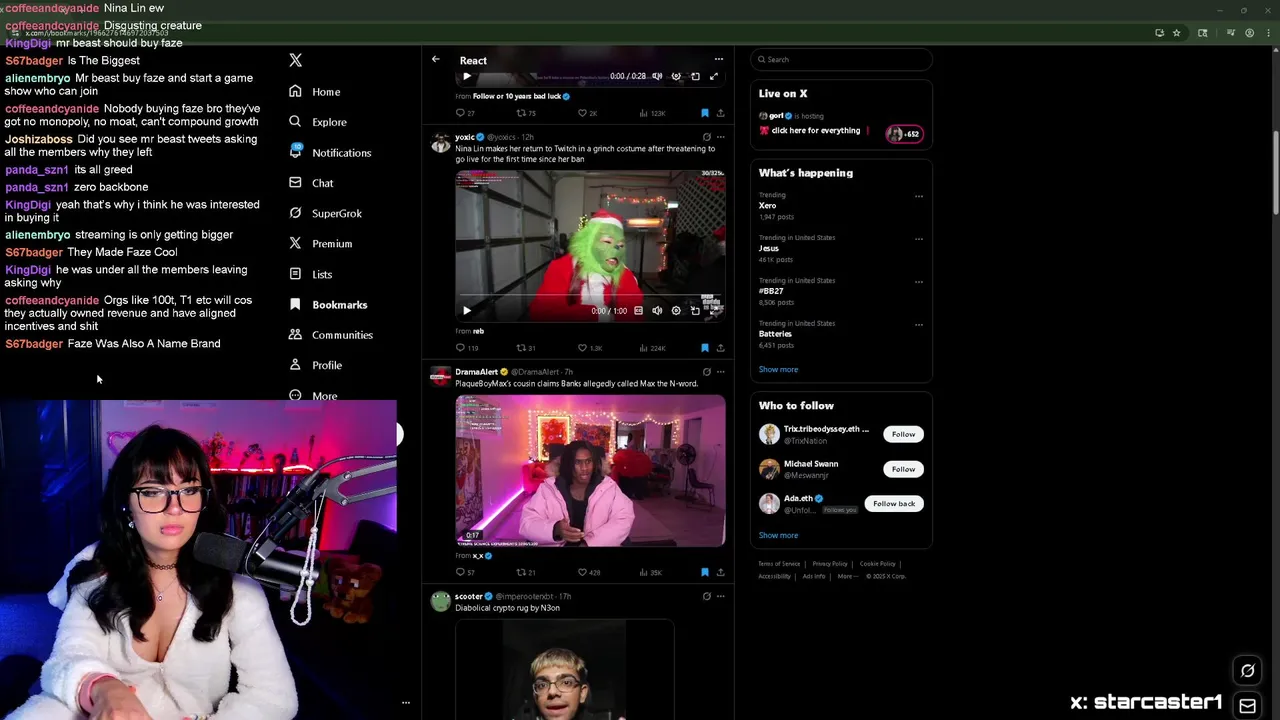Open Notifications in the sidebar
The height and width of the screenshot is (720, 1280).
(330, 152)
